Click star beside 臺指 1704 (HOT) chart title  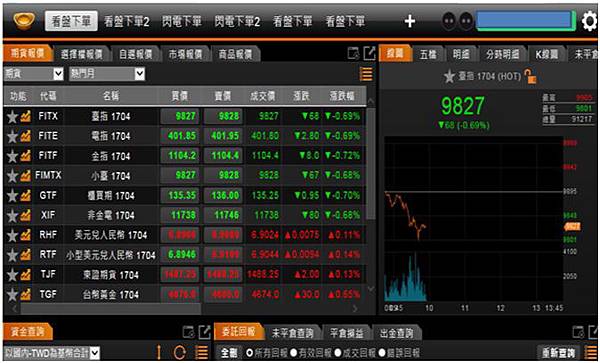449,77
